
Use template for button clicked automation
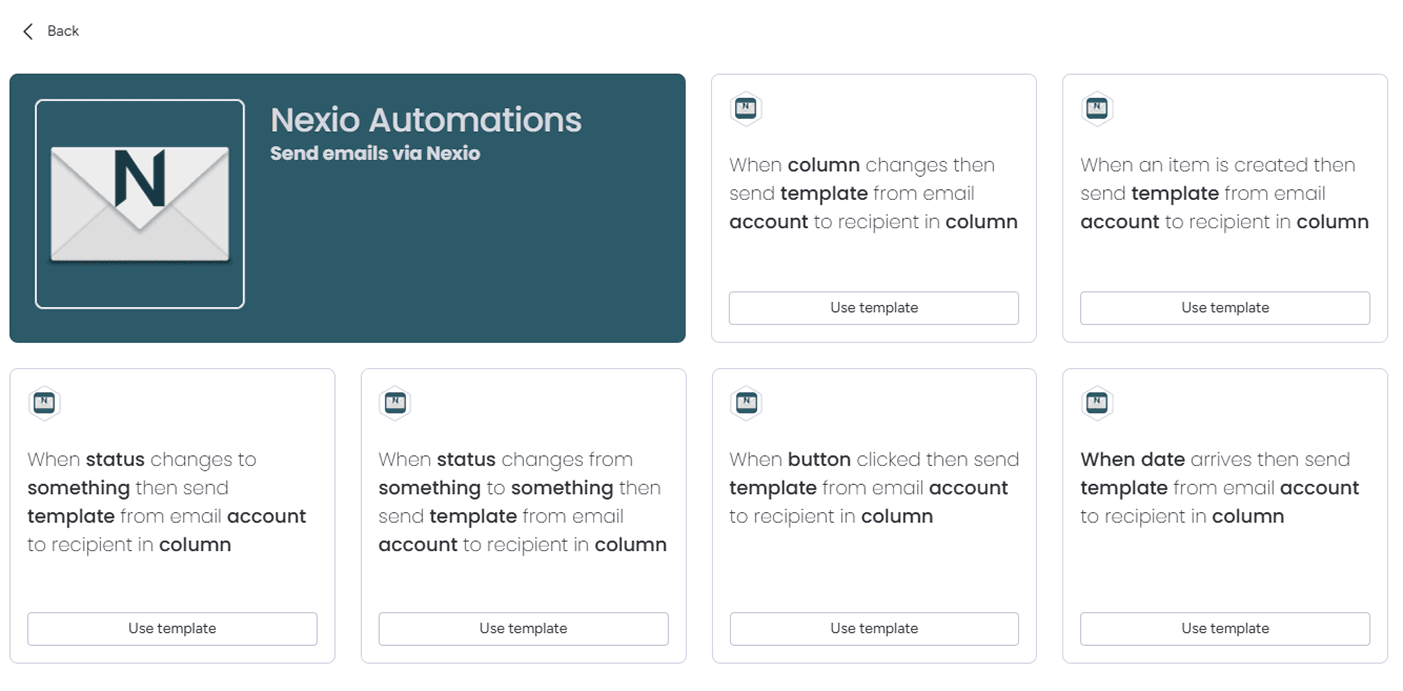point(873,629)
